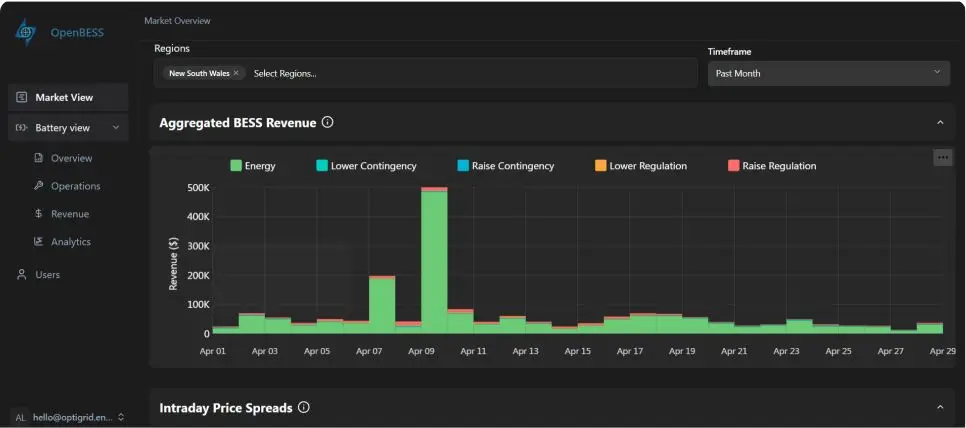Toggle Lower Contingency legend series
966x428 pixels.
pos(366,166)
